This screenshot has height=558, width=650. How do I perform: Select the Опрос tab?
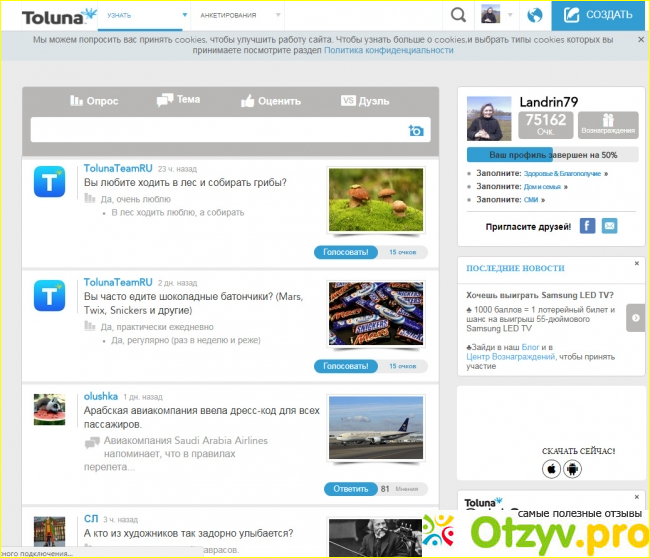[94, 101]
